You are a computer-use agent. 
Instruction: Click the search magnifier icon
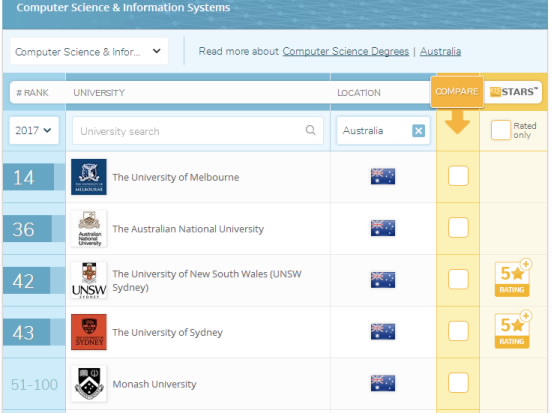pyautogui.click(x=311, y=130)
